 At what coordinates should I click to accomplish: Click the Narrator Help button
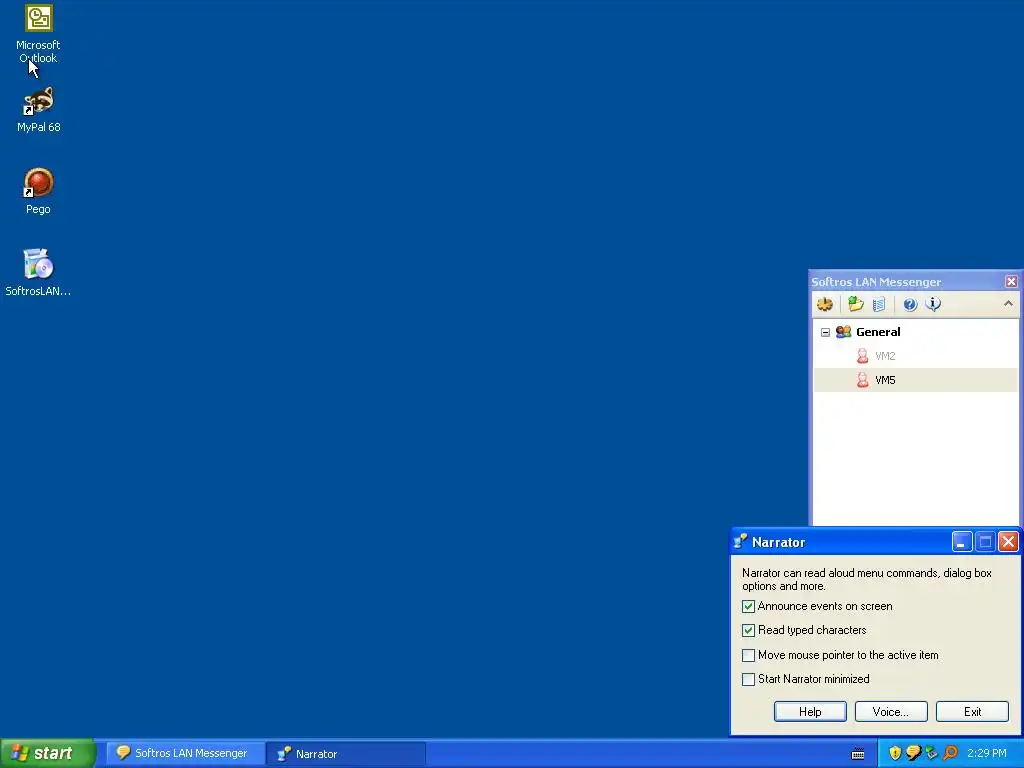[x=810, y=712]
